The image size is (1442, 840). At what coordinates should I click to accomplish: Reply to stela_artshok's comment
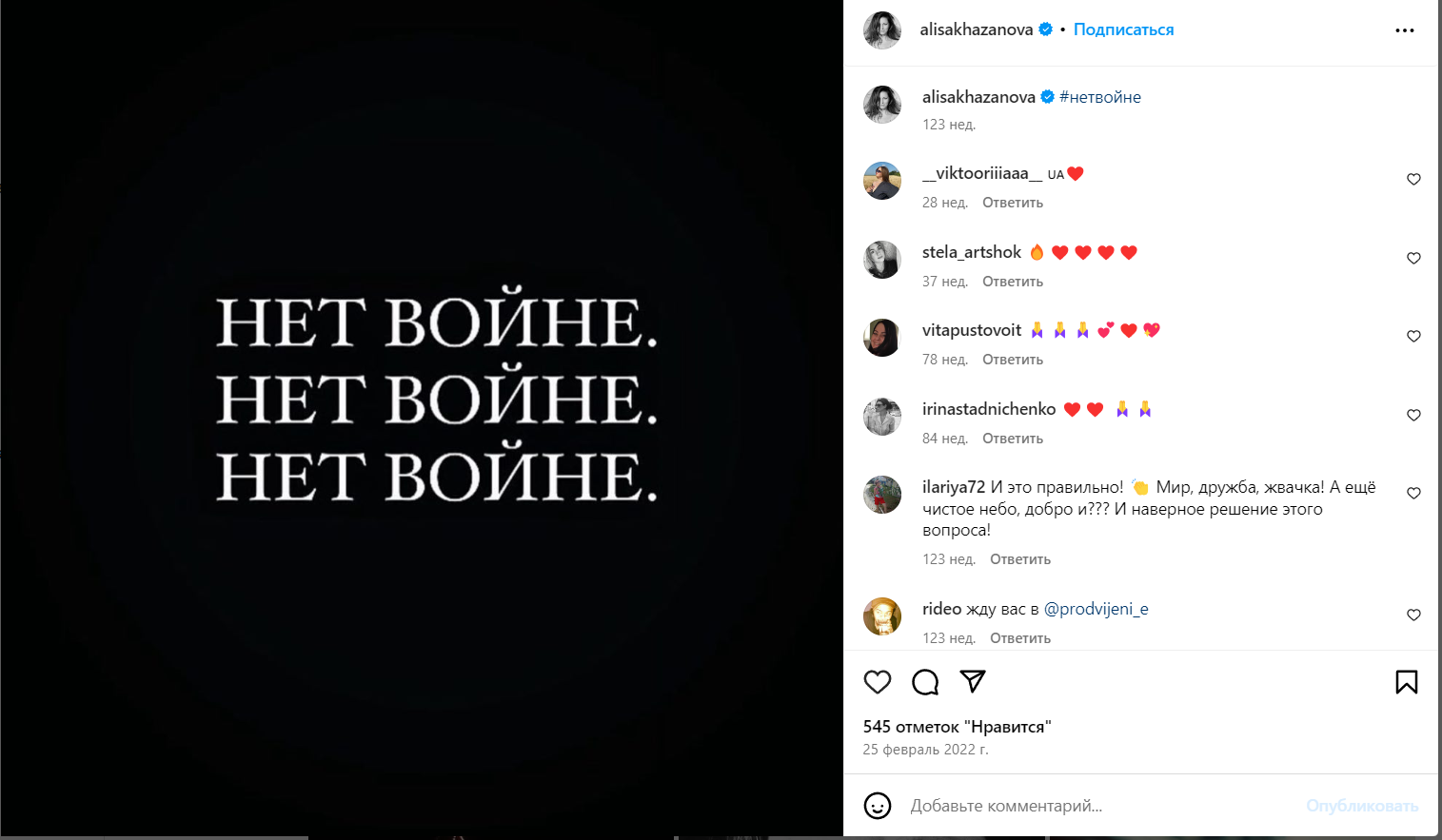pyautogui.click(x=1013, y=282)
